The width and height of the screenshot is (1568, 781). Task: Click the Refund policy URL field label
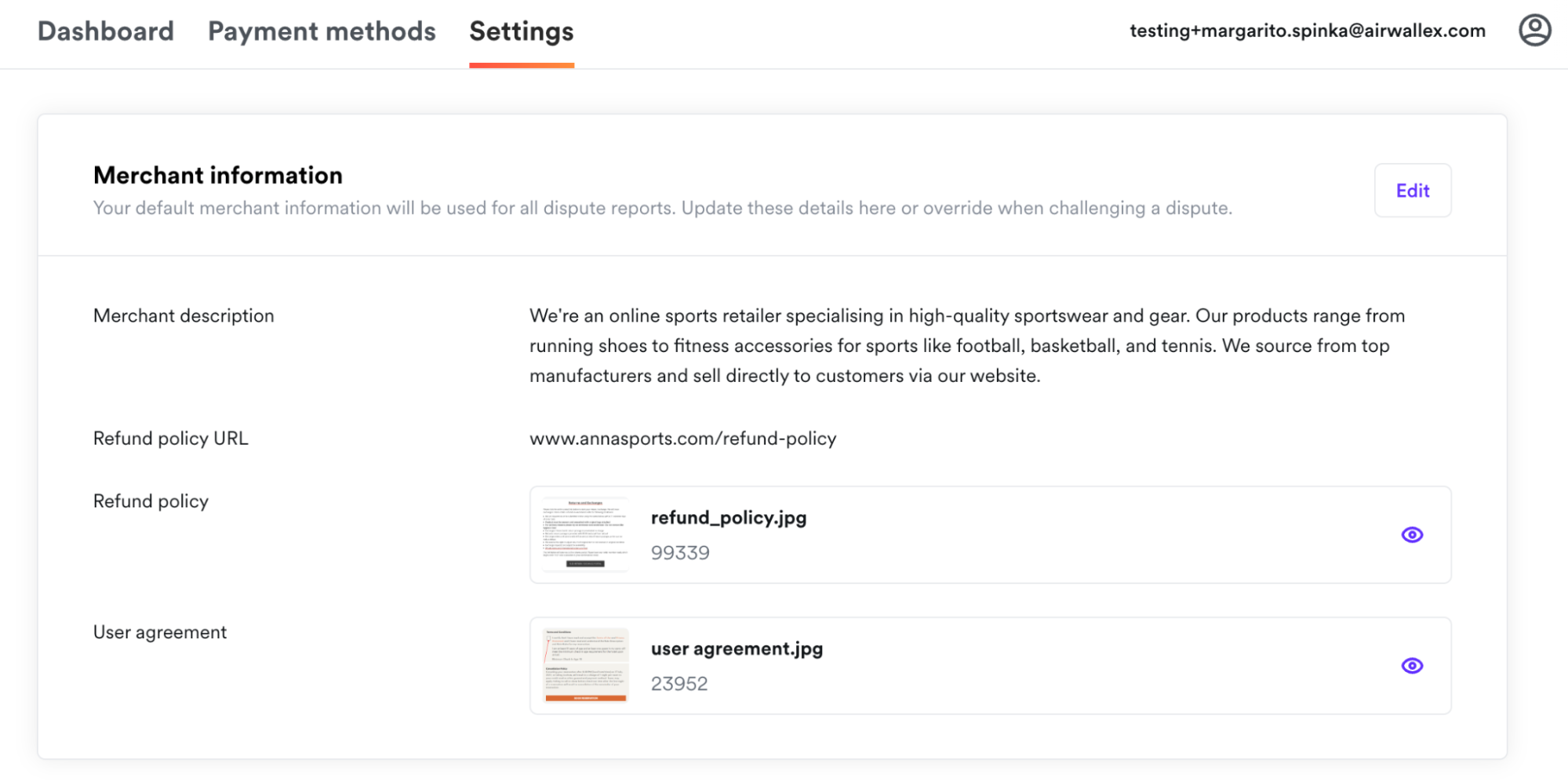[170, 438]
